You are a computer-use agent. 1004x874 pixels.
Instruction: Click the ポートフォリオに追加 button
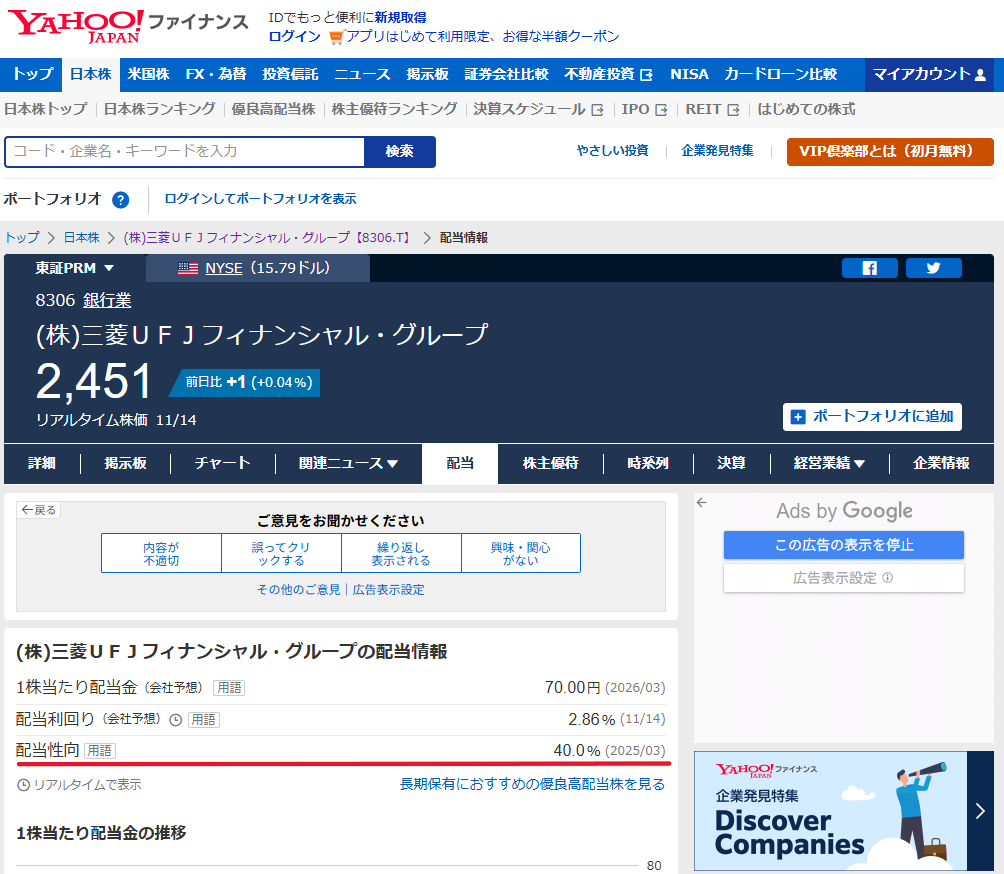872,417
